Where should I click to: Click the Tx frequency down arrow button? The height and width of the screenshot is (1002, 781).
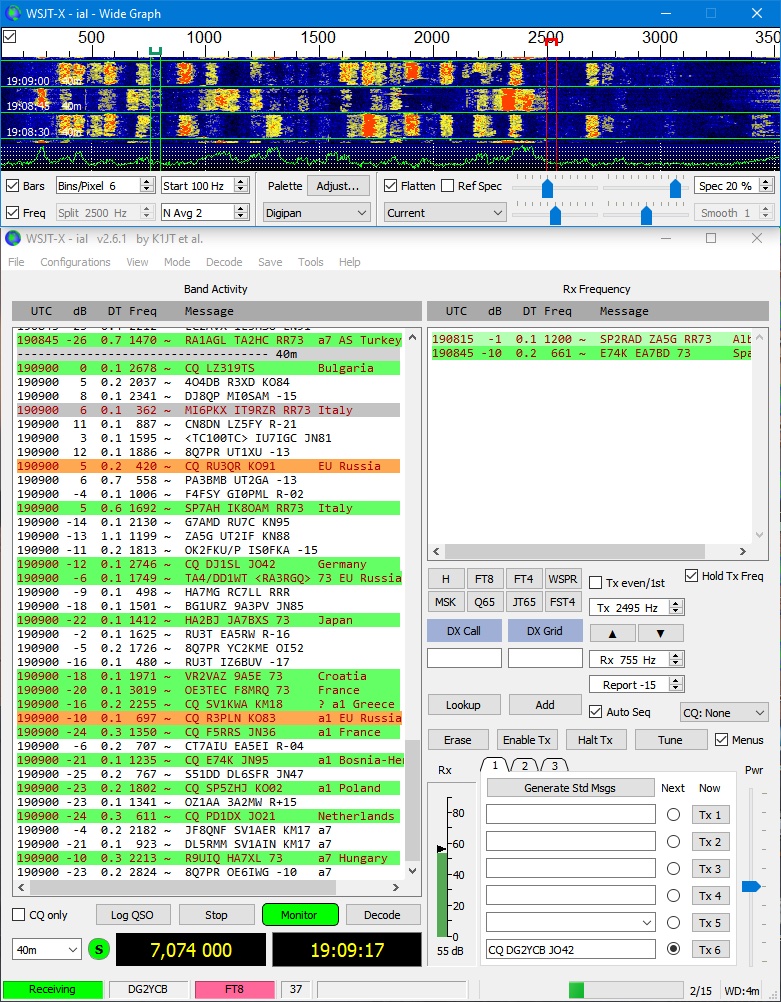click(x=660, y=633)
